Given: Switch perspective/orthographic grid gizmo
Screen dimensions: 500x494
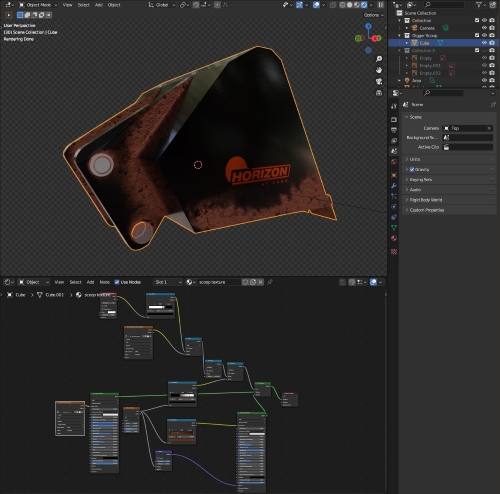Looking at the screenshot, I should click(x=379, y=93).
